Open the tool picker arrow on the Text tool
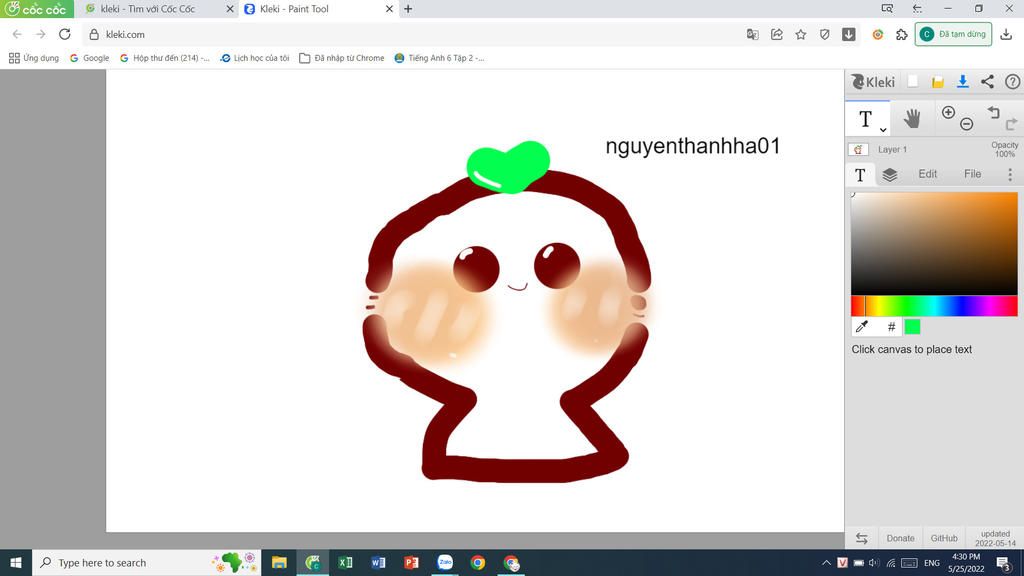The image size is (1024, 576). [x=883, y=129]
